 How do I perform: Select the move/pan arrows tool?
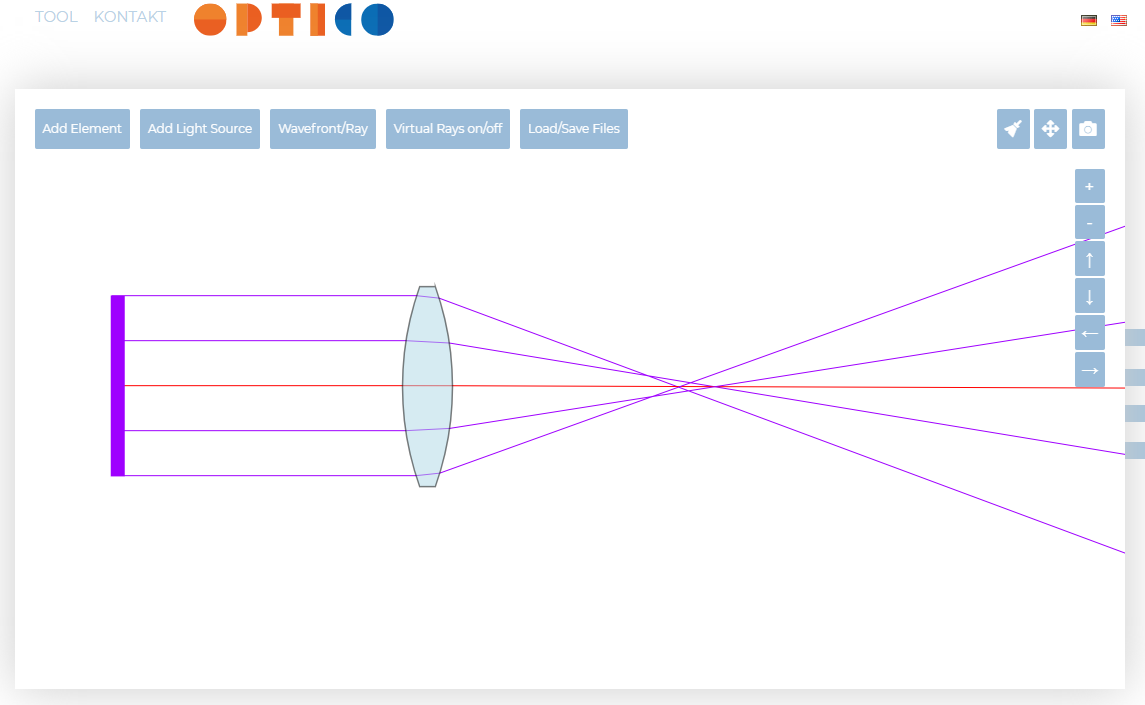tap(1050, 129)
